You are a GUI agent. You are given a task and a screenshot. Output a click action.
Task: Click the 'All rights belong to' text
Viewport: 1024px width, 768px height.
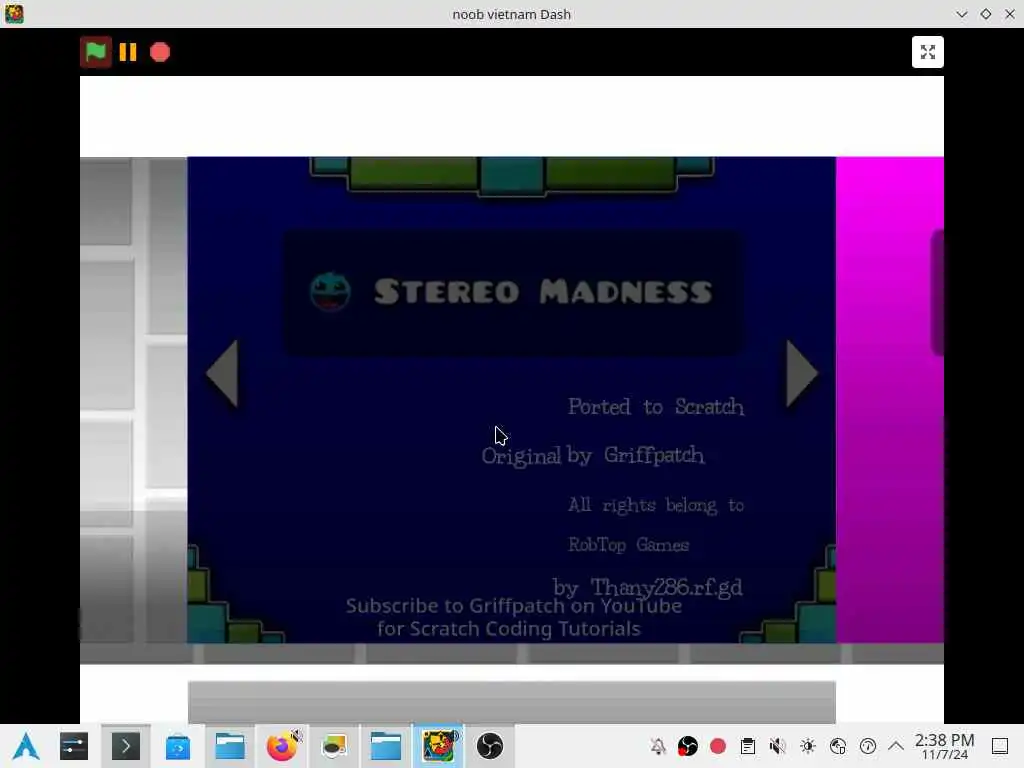[656, 505]
